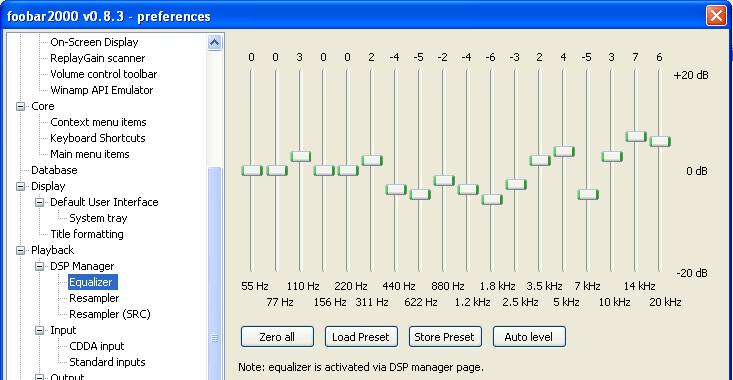Open the Database preferences page
Screen dimensions: 733x380
pyautogui.click(x=54, y=170)
